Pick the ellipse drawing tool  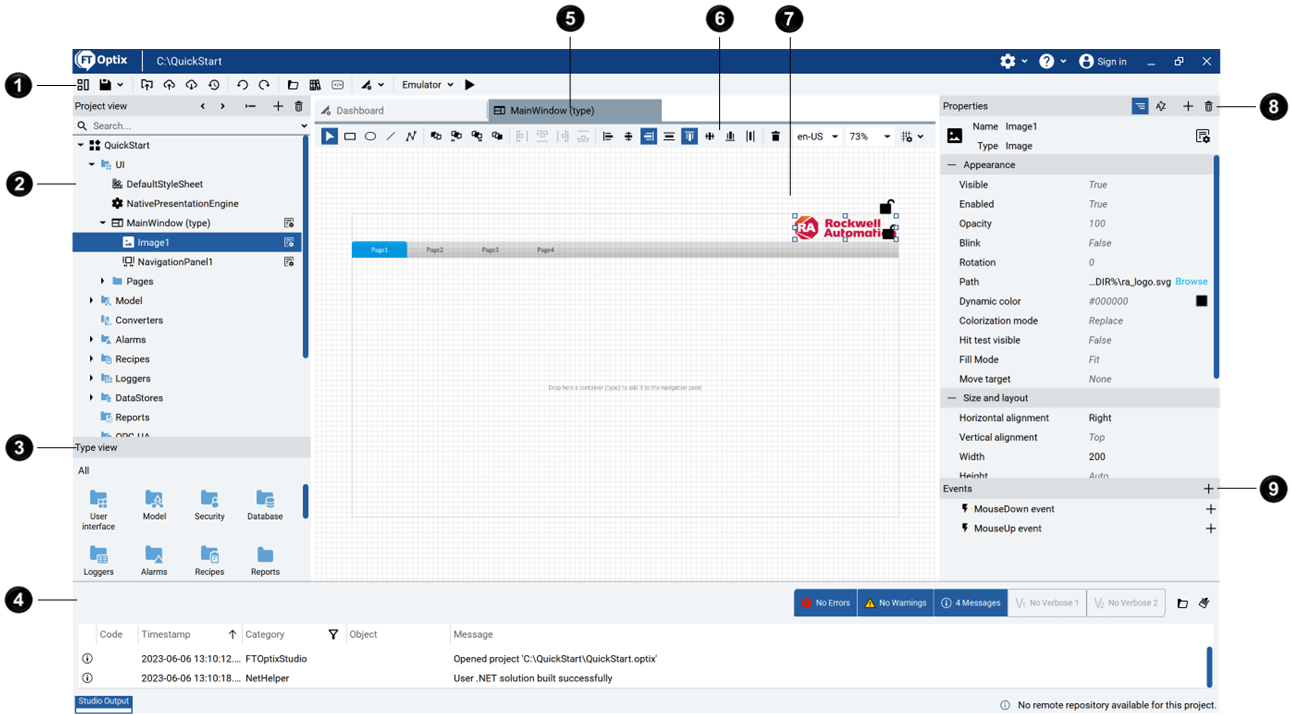(x=370, y=137)
